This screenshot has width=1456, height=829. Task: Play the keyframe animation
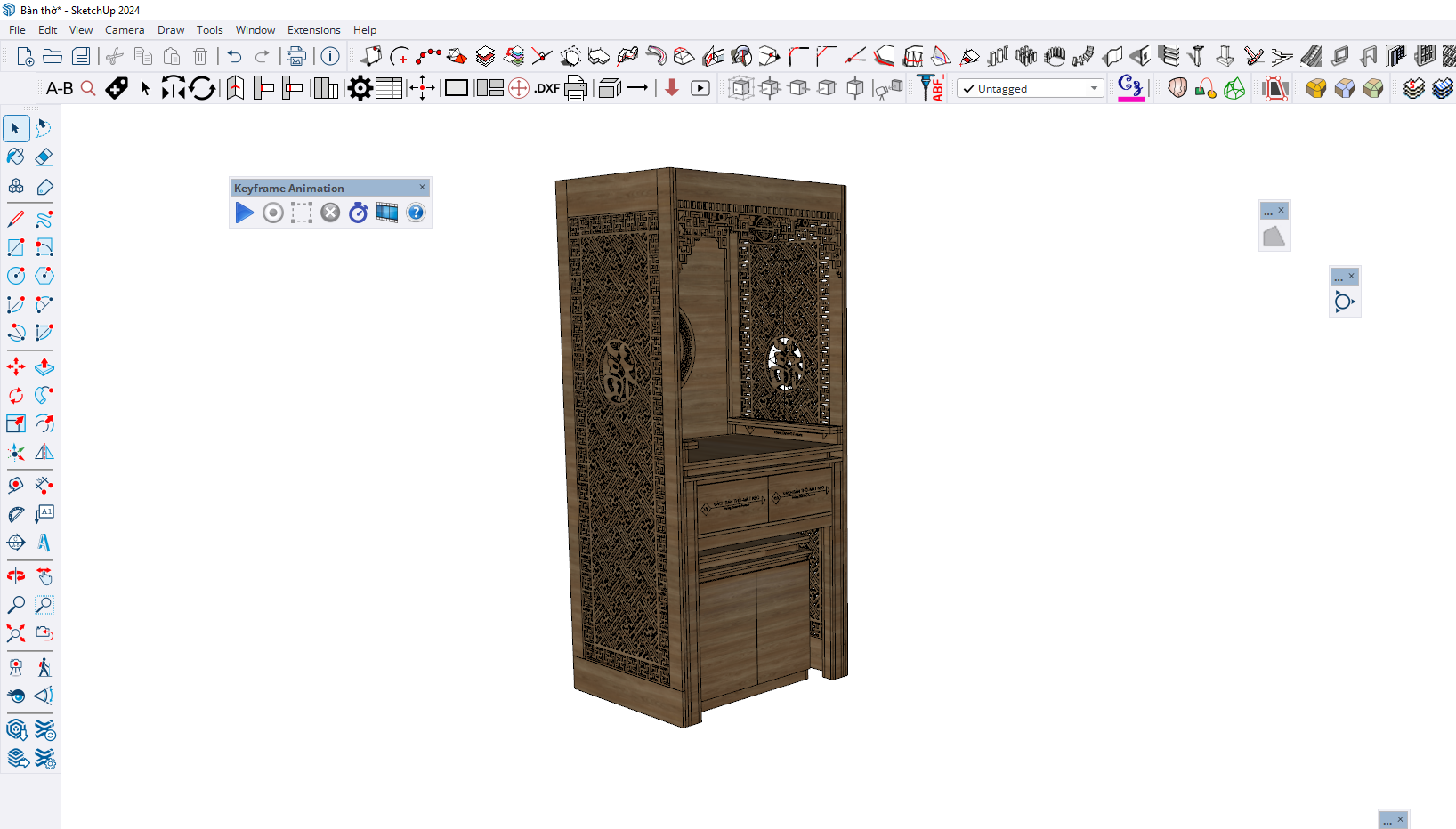(244, 213)
